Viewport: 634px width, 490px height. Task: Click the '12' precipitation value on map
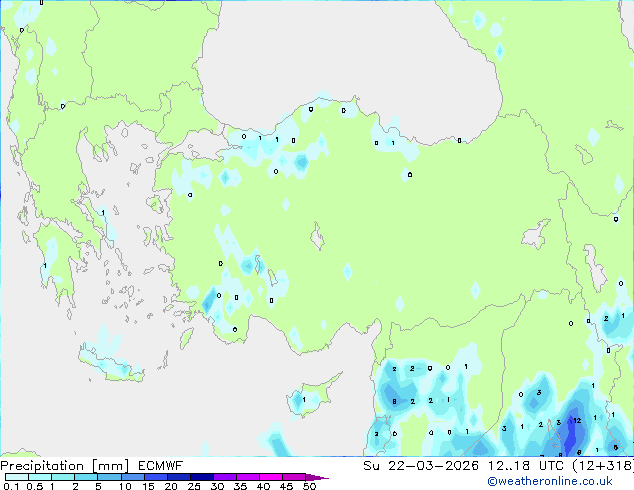pyautogui.click(x=577, y=421)
